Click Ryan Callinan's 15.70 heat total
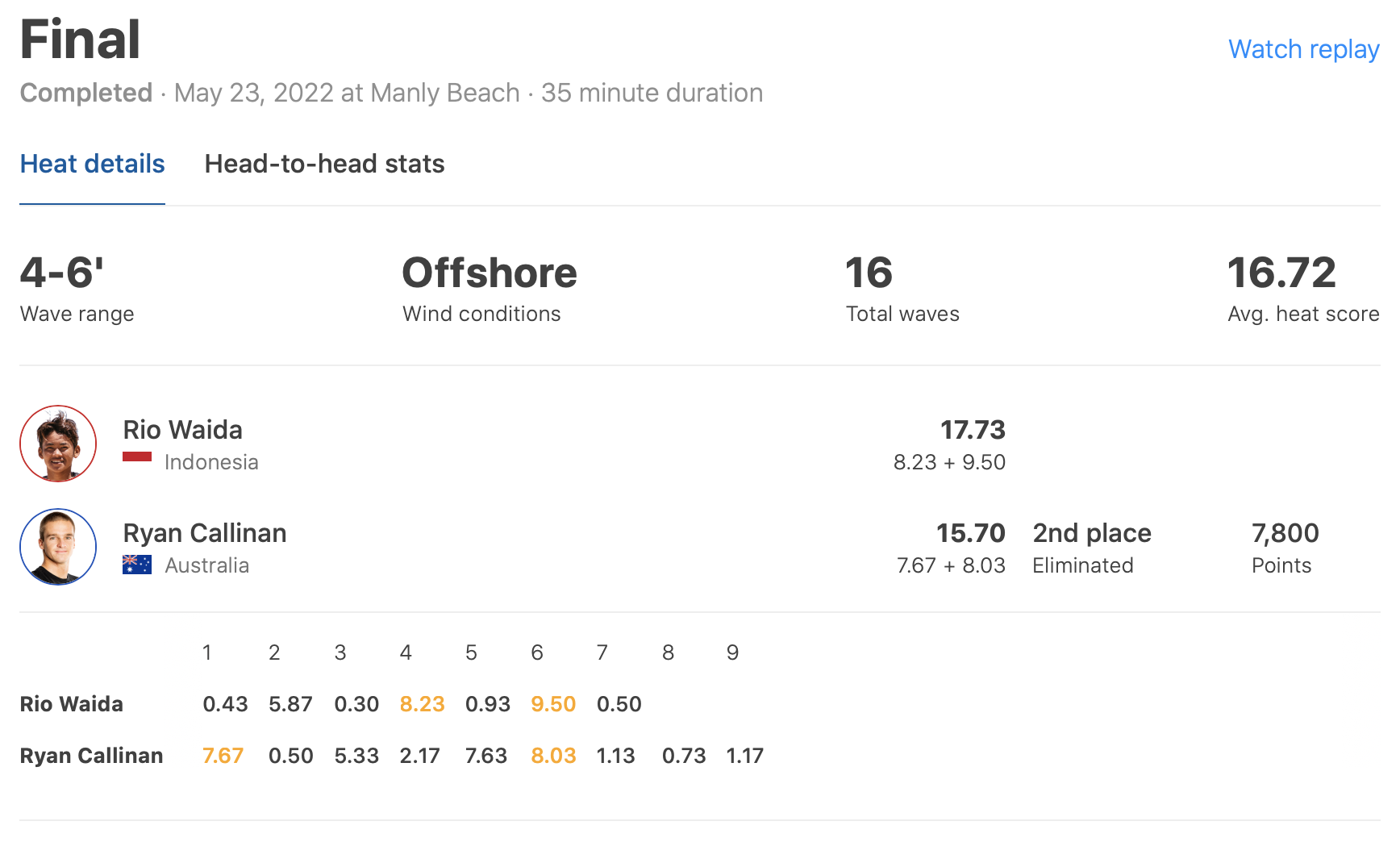Viewport: 1400px width, 842px height. coord(970,533)
